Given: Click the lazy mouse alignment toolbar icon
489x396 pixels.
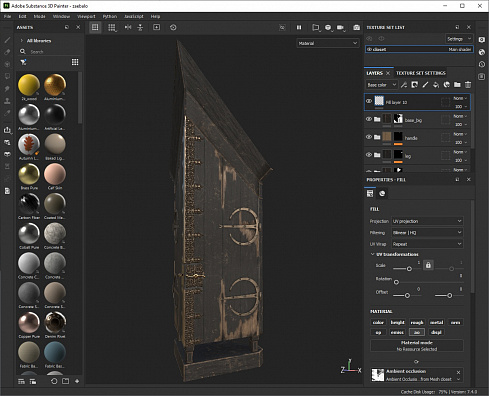Looking at the screenshot, I should click(x=140, y=27).
